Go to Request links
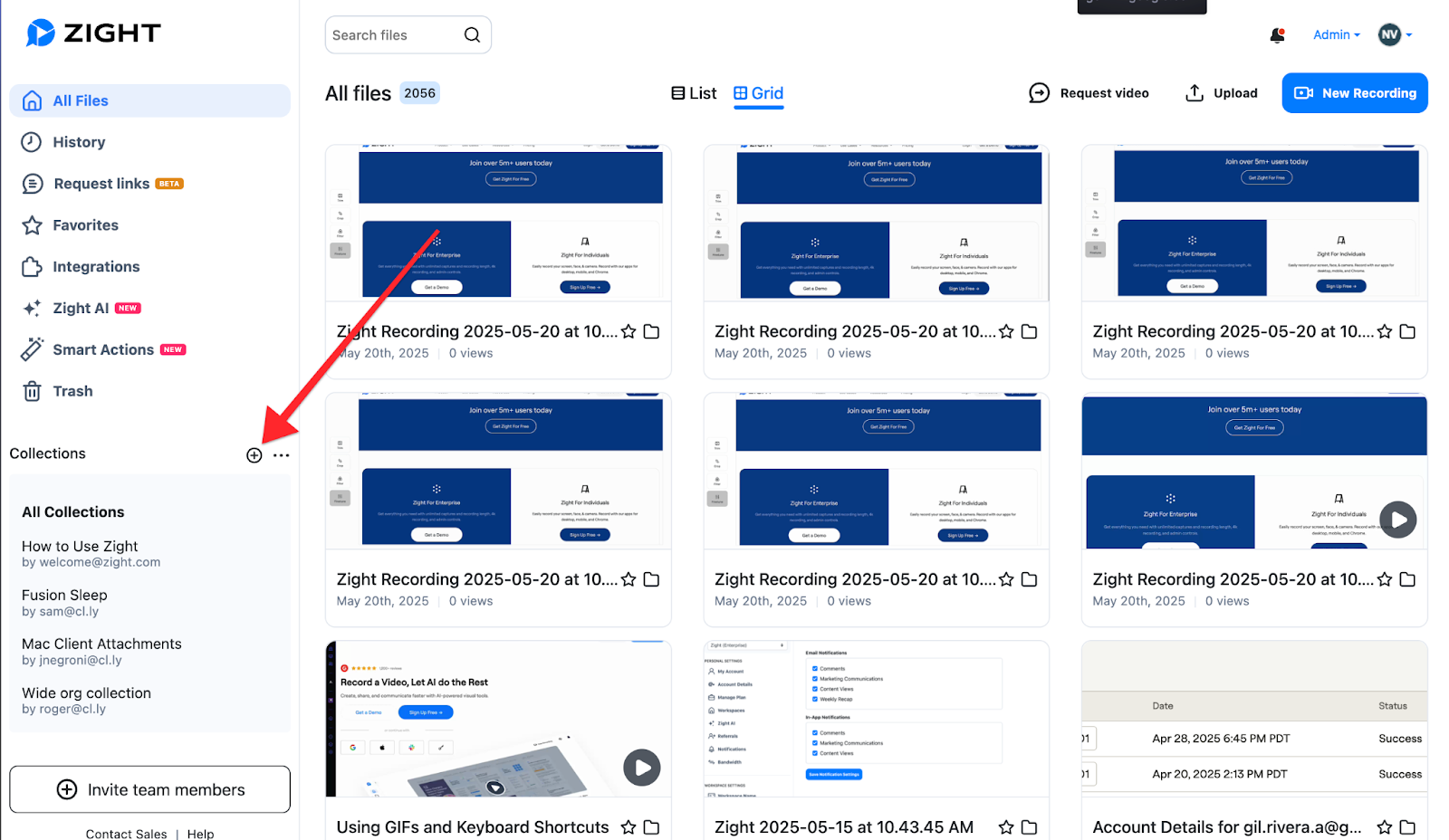The width and height of the screenshot is (1449, 840). 102,184
